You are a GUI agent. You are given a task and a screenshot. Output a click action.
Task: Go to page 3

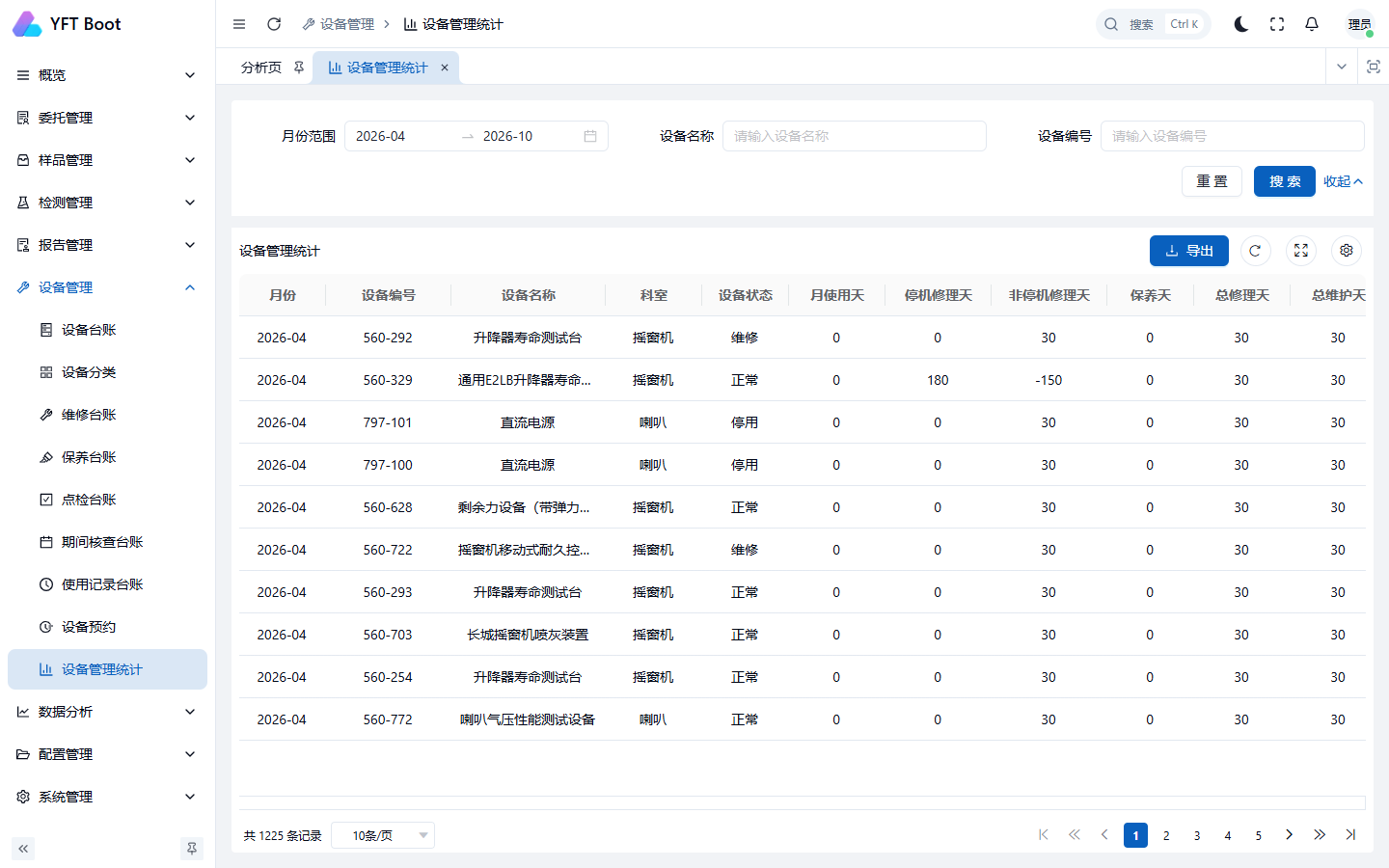(1197, 835)
